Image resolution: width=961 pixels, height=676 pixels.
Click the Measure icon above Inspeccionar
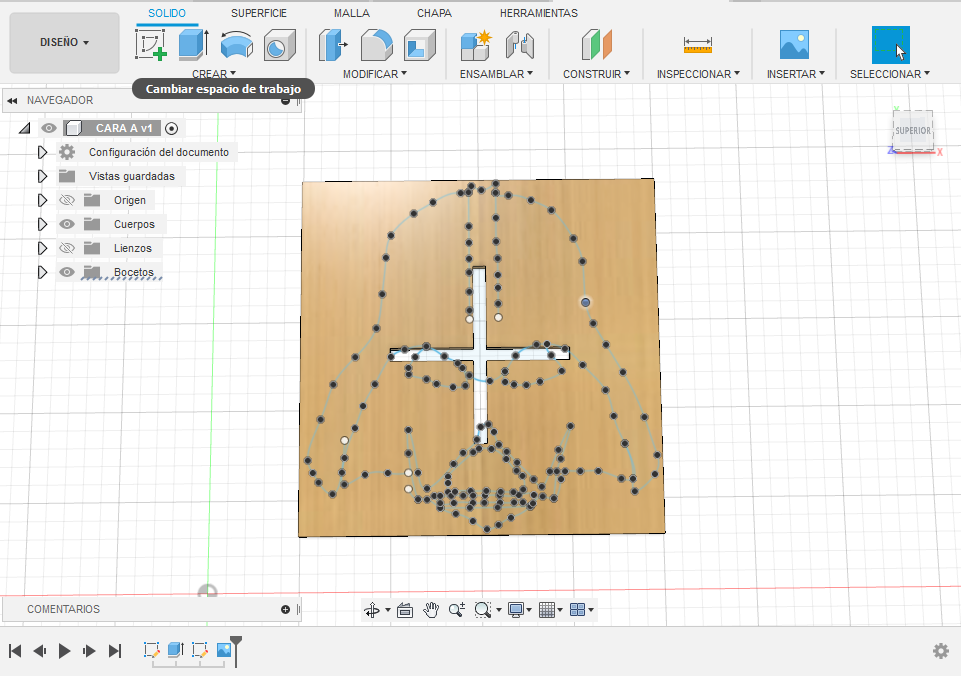click(698, 45)
